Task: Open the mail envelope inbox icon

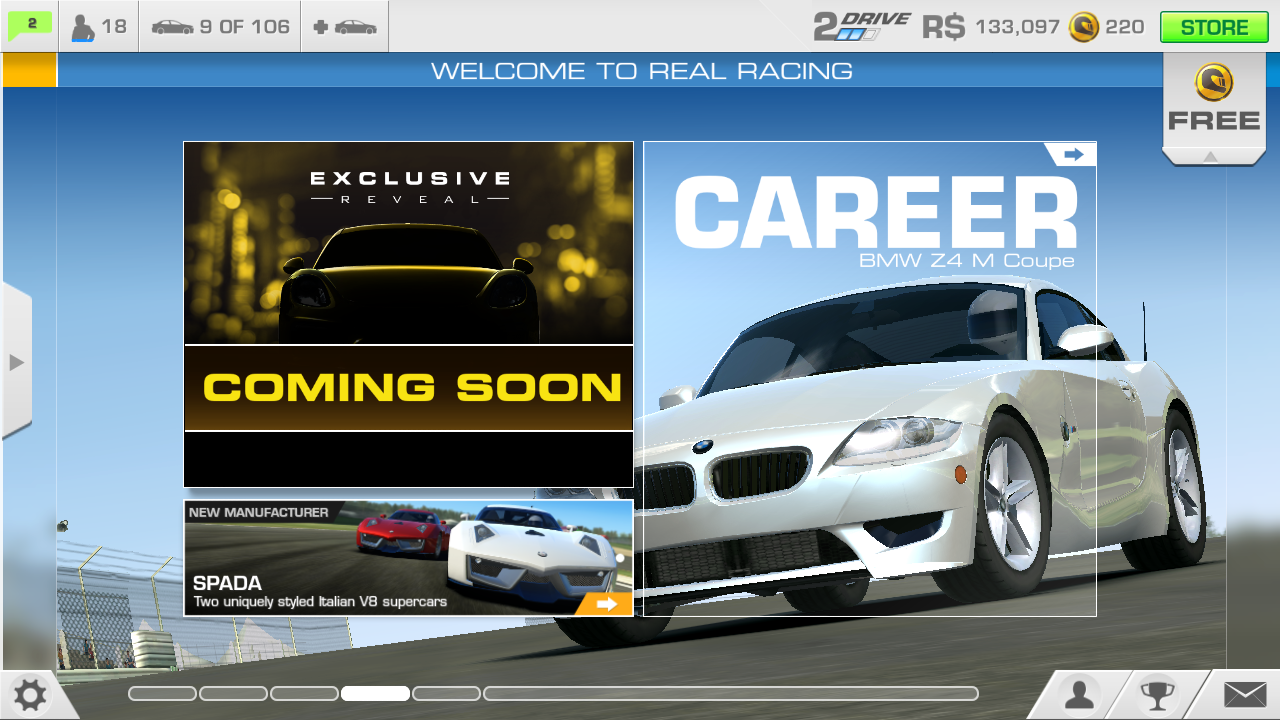Action: [1244, 694]
